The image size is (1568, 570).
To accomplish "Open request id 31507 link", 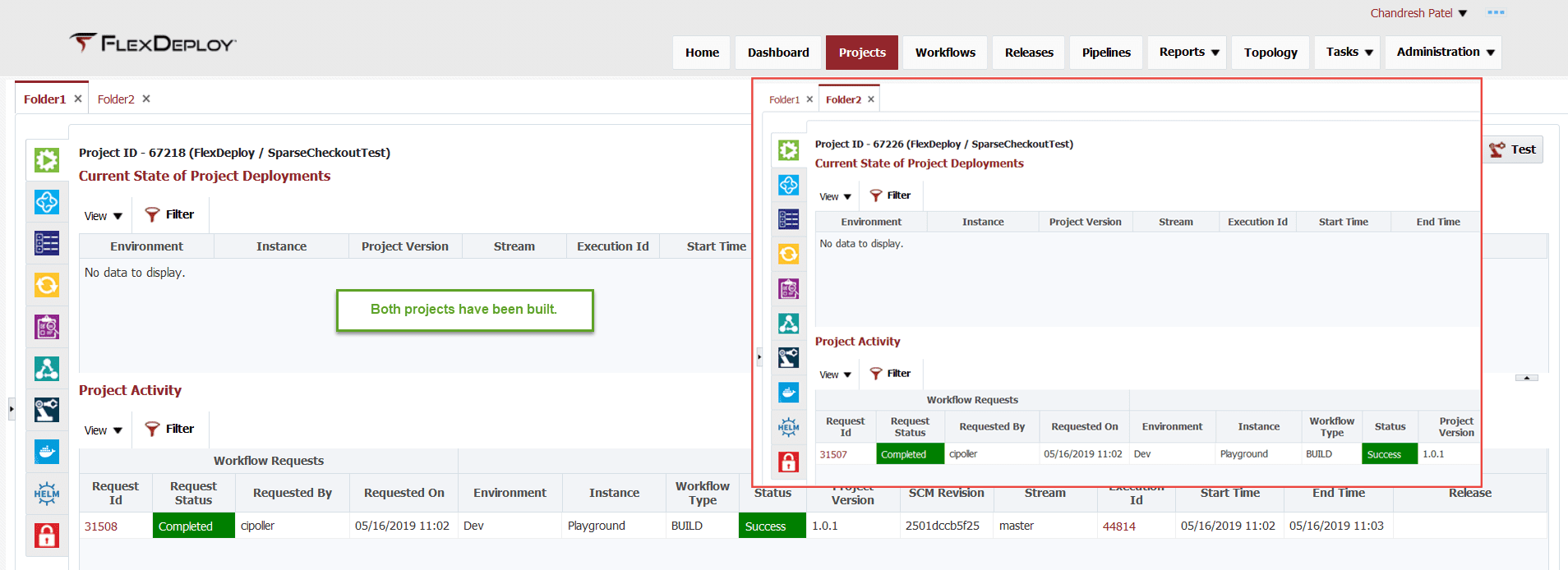I will tap(833, 454).
